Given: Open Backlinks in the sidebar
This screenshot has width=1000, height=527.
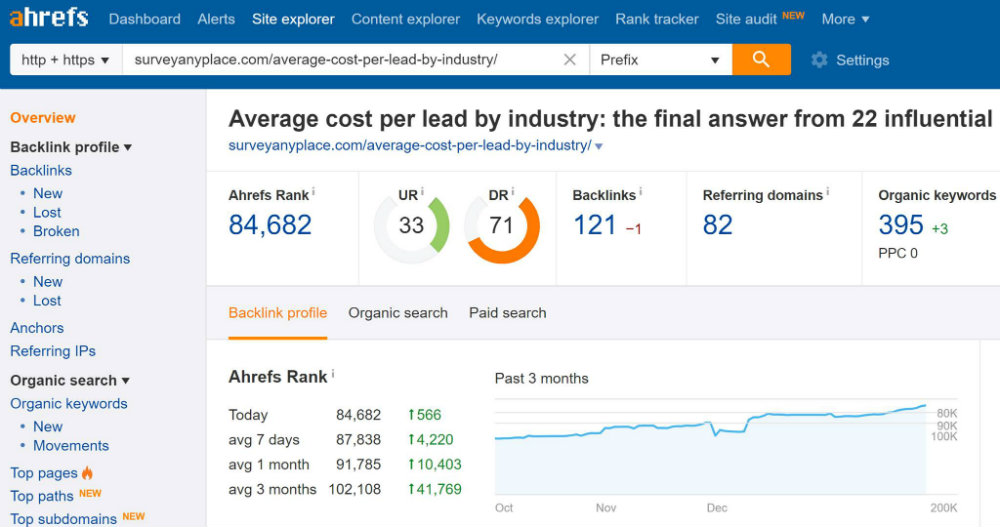Looking at the screenshot, I should (x=41, y=170).
